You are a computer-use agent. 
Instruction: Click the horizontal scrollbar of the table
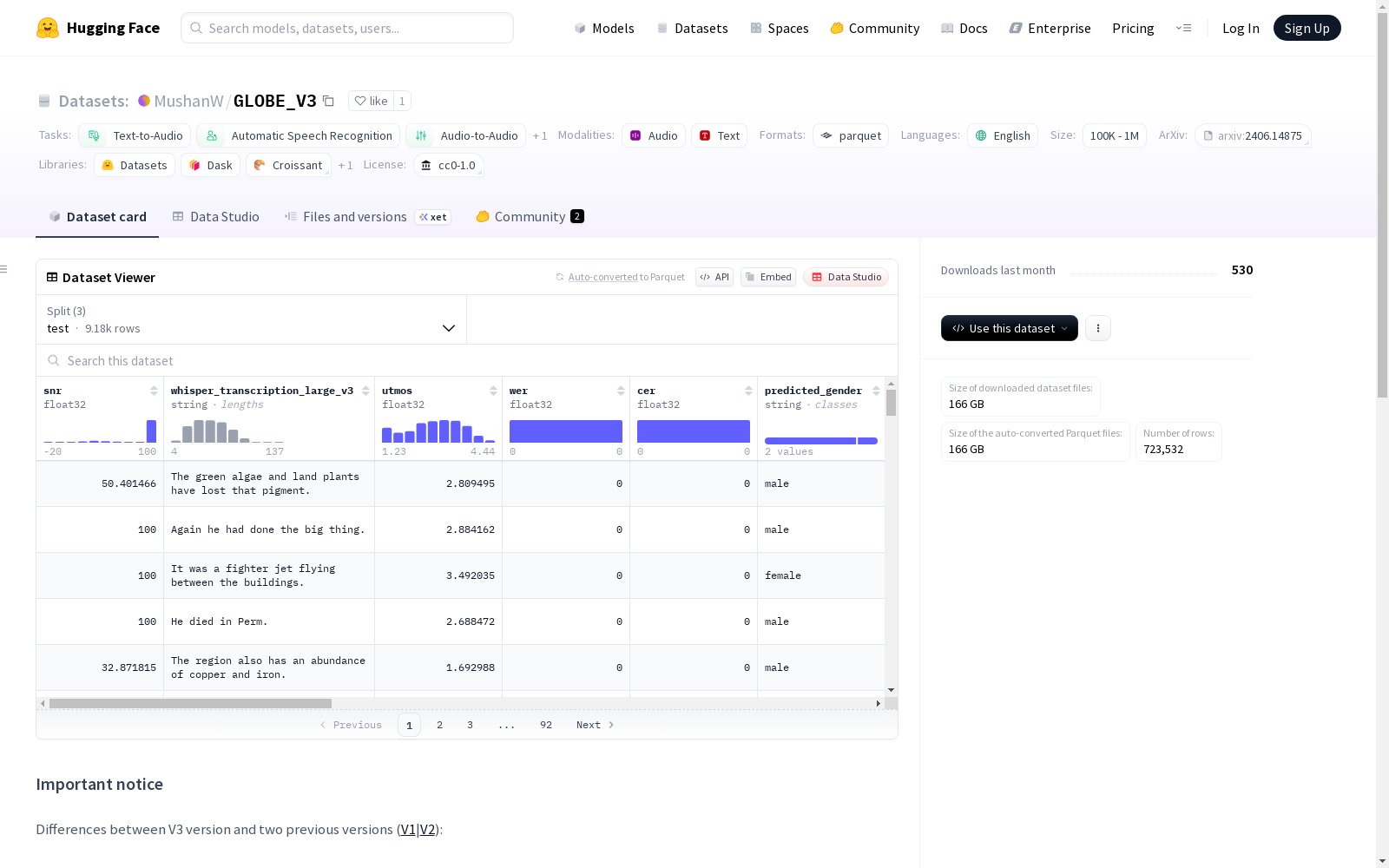tap(190, 703)
